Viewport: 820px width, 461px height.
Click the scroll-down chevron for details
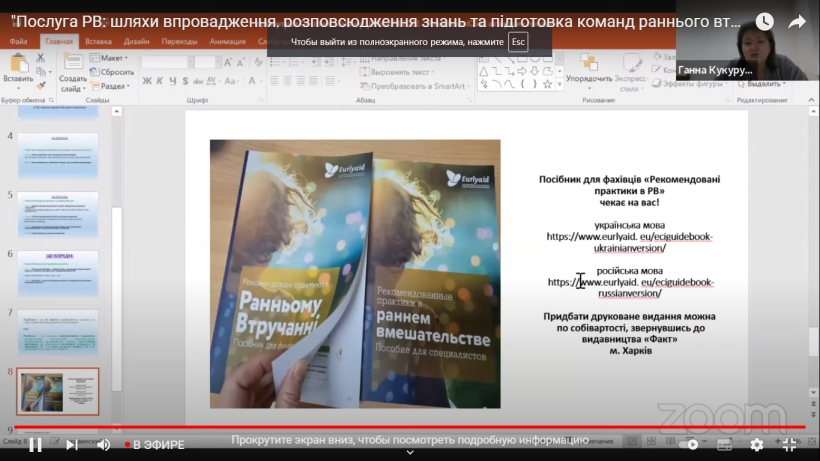(x=410, y=453)
